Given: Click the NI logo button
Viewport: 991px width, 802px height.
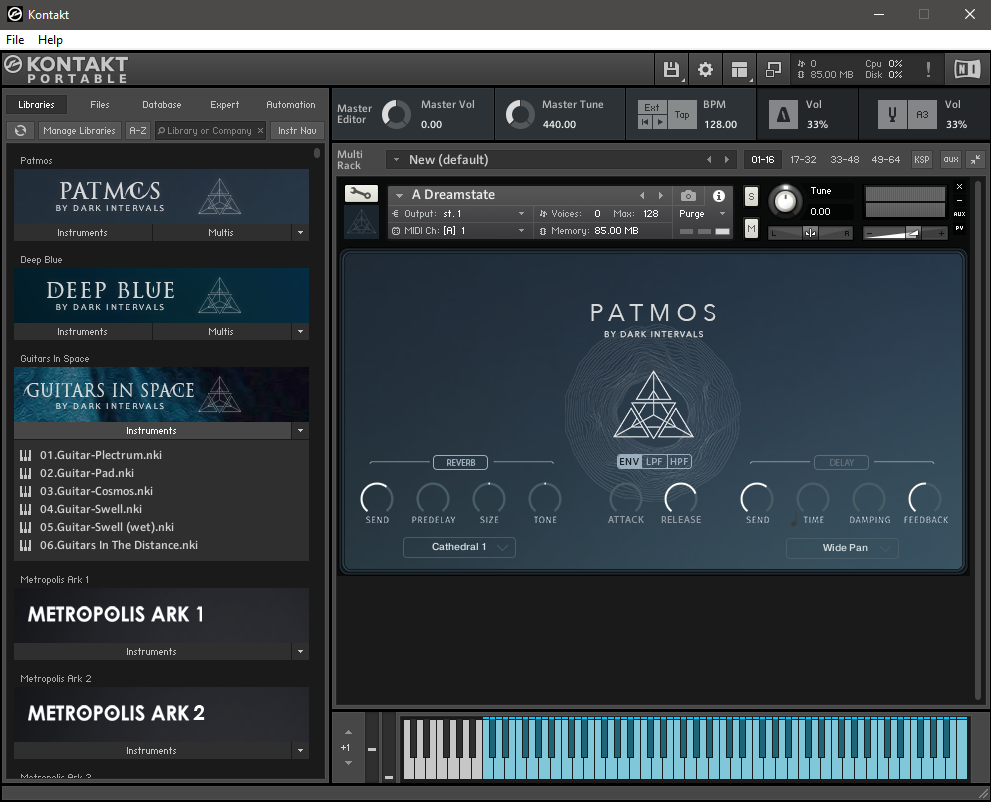Looking at the screenshot, I should pos(966,70).
